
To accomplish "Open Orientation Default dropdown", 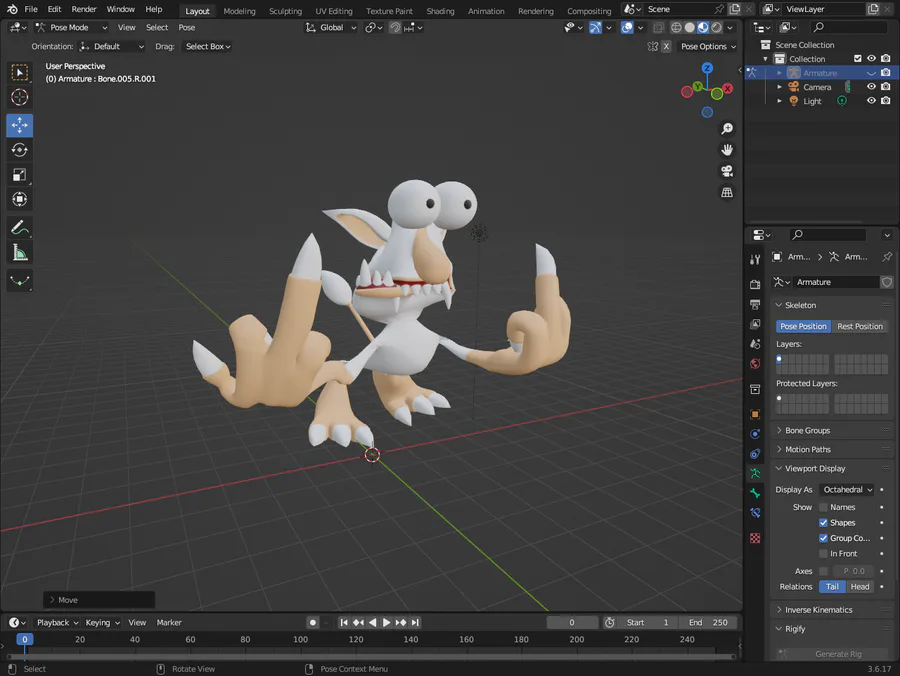I will click(112, 46).
